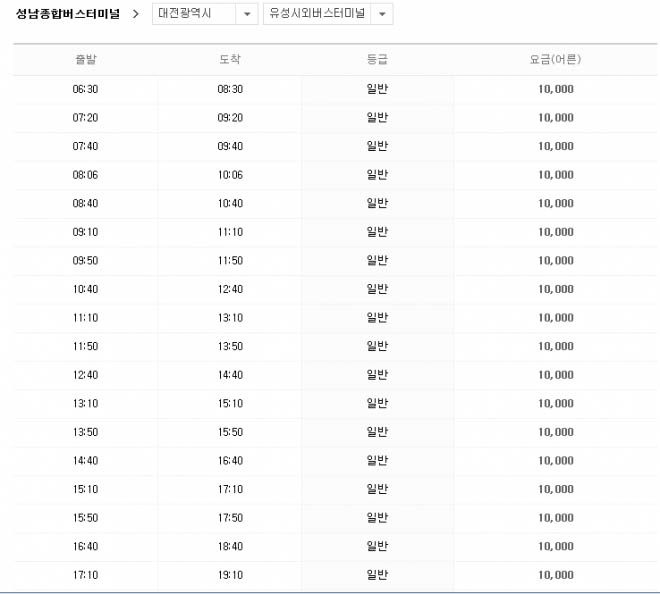Screen dimensions: 660x594
Task: Click the 18:40 arrival time
Action: pyautogui.click(x=230, y=546)
